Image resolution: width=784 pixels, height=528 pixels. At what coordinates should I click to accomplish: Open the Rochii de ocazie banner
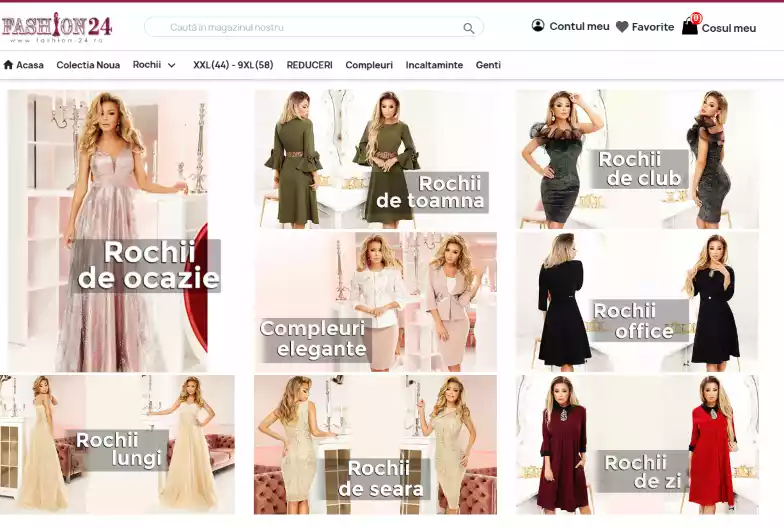tap(108, 231)
